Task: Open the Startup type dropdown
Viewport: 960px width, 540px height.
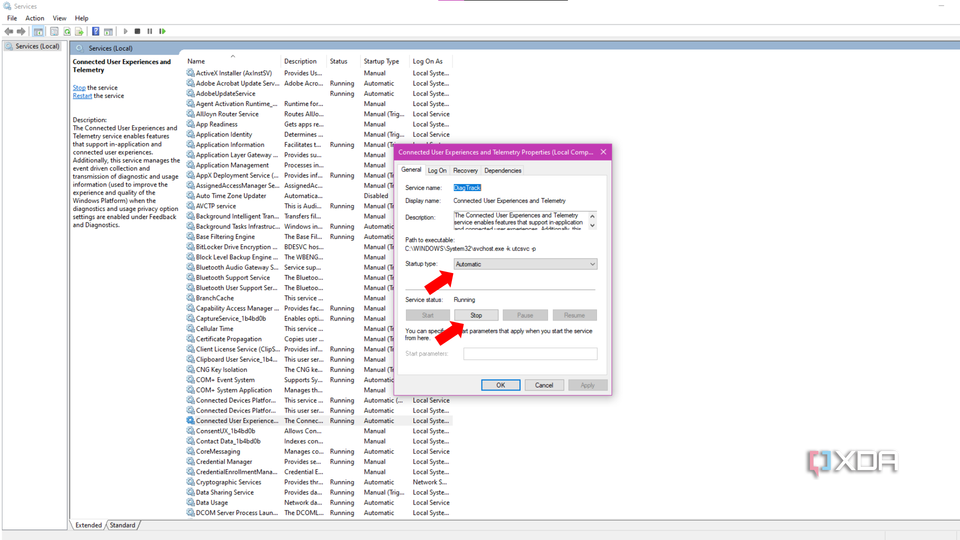Action: (525, 264)
